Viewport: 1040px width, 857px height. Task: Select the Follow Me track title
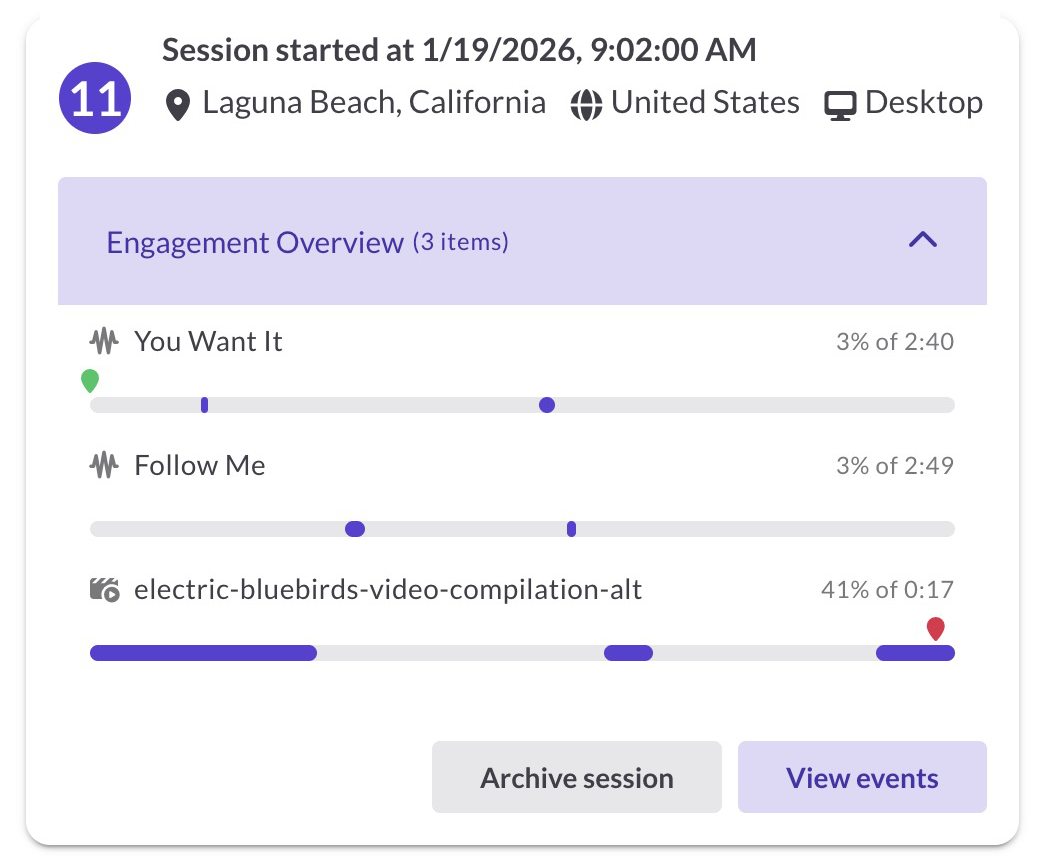199,465
